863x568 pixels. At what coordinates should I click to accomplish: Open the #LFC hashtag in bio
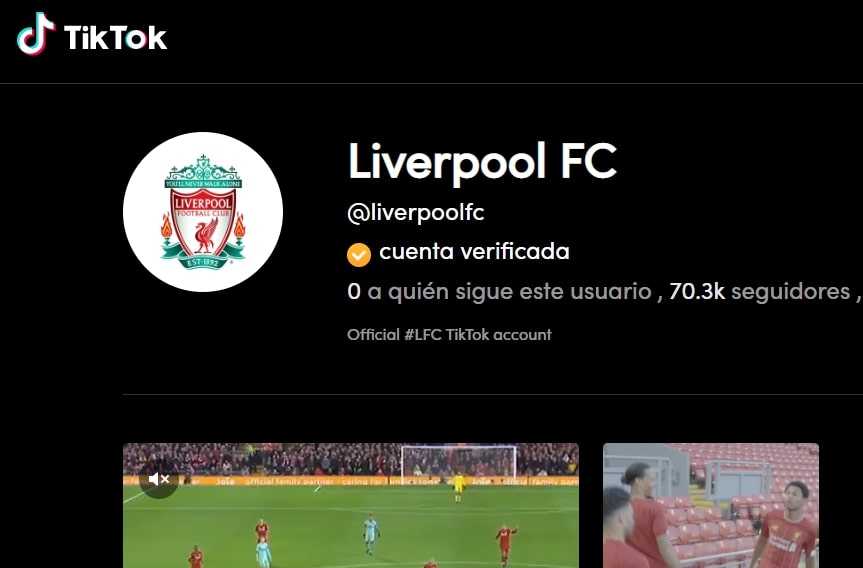(x=423, y=335)
